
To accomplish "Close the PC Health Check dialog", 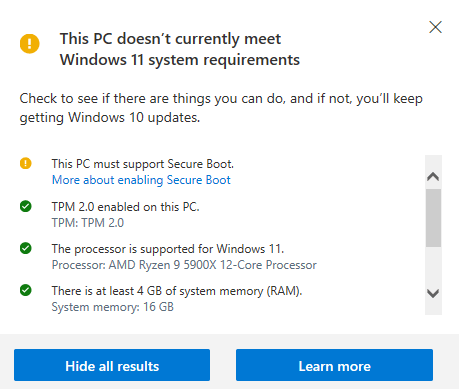I will [x=435, y=27].
